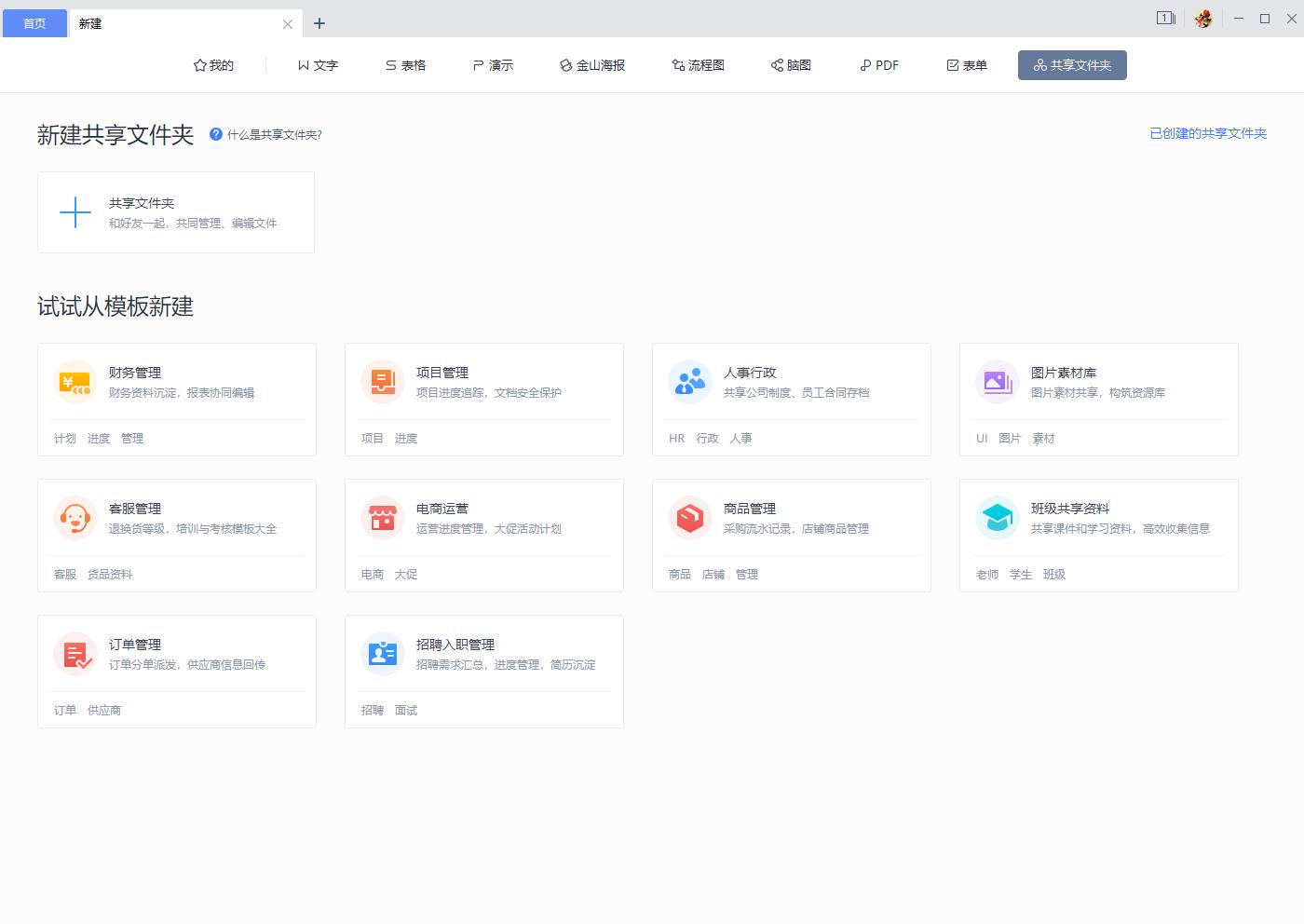The width and height of the screenshot is (1304, 924).
Task: Go to the 首页 home tab
Action: [34, 23]
